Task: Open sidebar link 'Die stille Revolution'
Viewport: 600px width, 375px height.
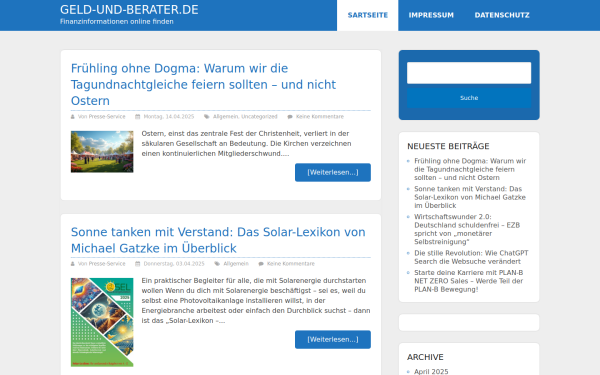Action: [471, 258]
